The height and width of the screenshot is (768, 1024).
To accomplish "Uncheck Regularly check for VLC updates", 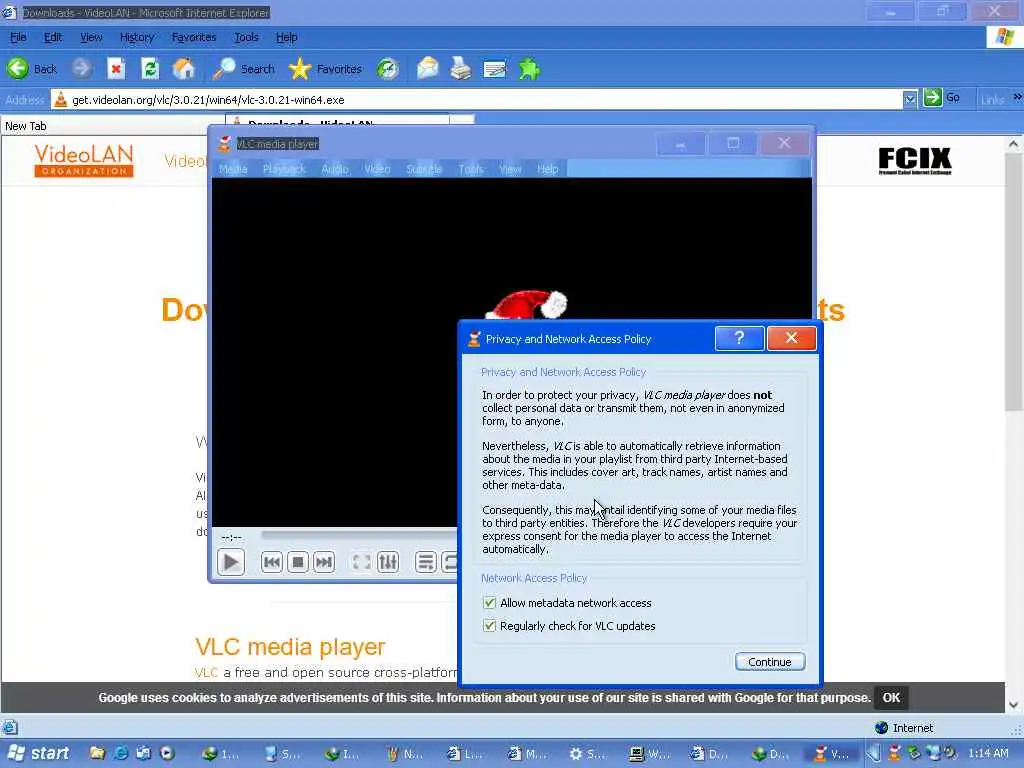I will [489, 626].
